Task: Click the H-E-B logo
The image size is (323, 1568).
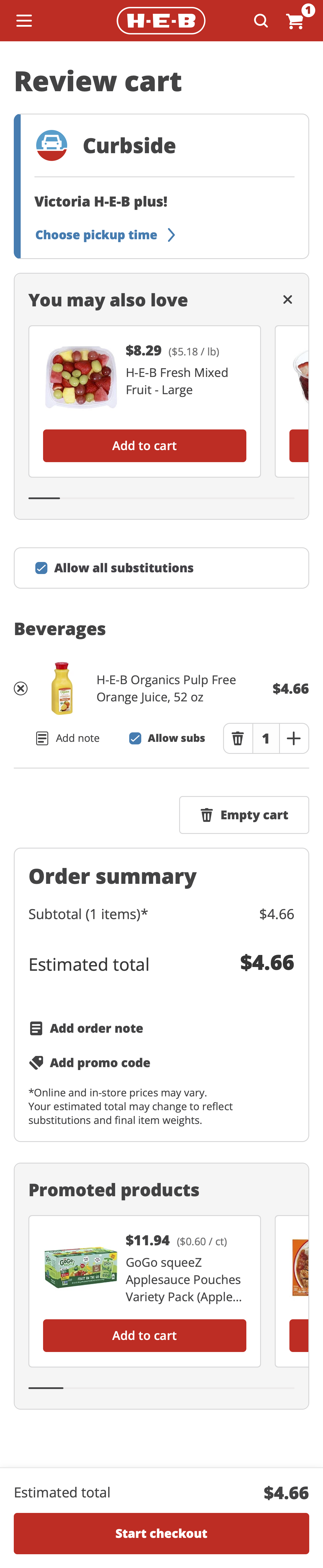Action: [x=161, y=21]
